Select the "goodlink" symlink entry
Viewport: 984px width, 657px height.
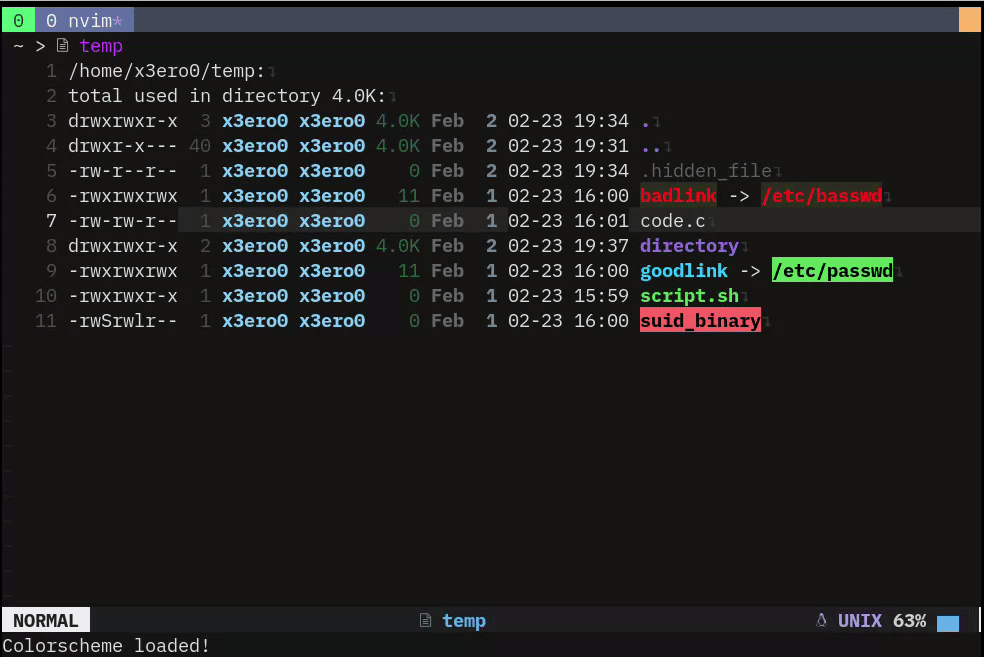684,271
